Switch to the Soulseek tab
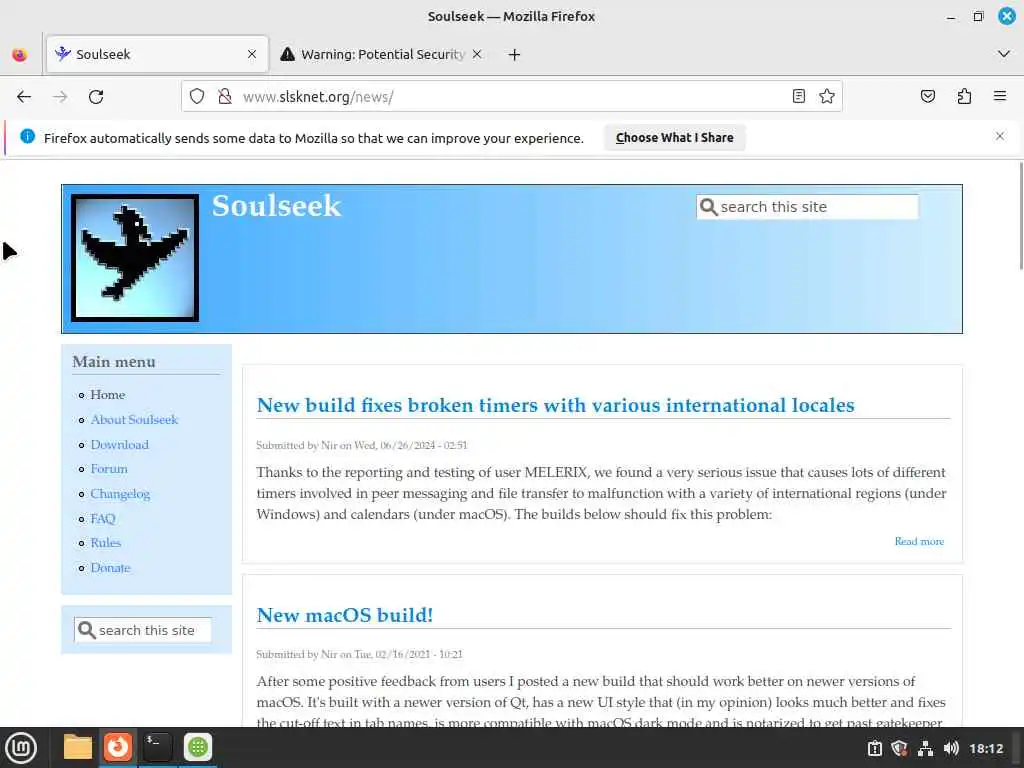Screen dimensions: 1024x768 click(x=157, y=54)
